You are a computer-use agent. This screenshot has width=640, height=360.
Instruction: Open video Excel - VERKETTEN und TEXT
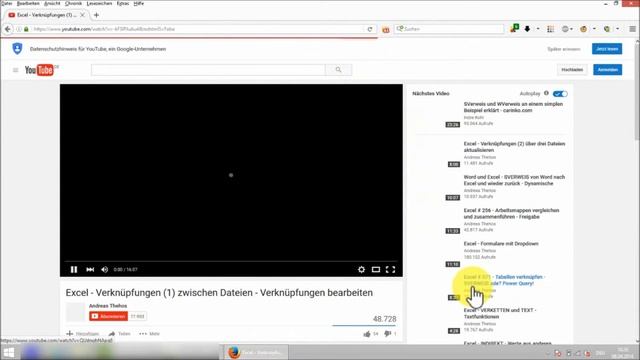pyautogui.click(x=500, y=313)
